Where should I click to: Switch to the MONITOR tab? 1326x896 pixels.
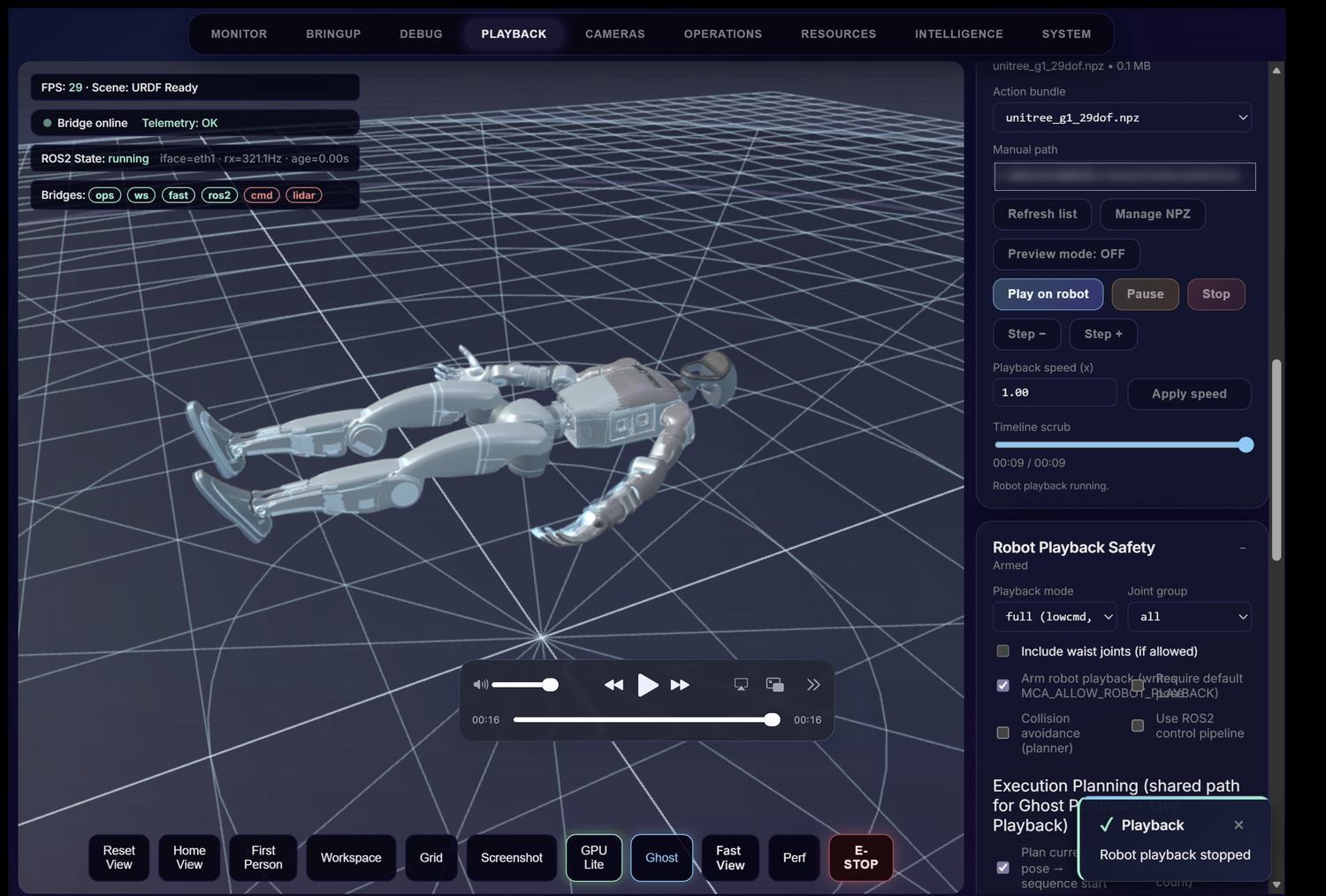(239, 34)
